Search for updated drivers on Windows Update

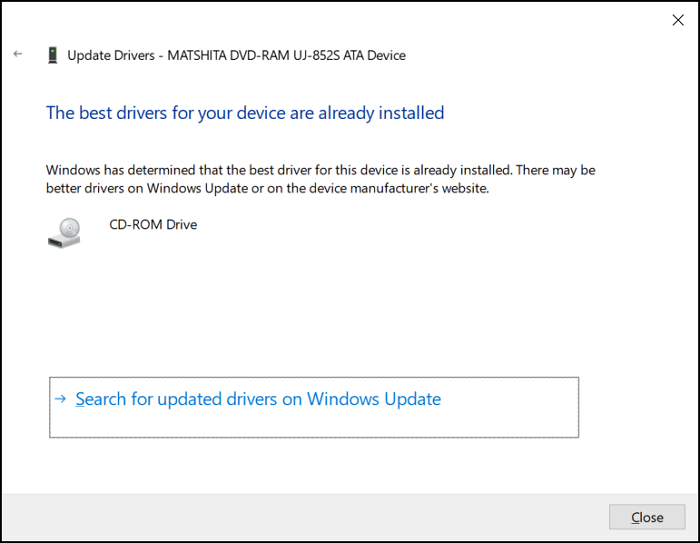[258, 399]
